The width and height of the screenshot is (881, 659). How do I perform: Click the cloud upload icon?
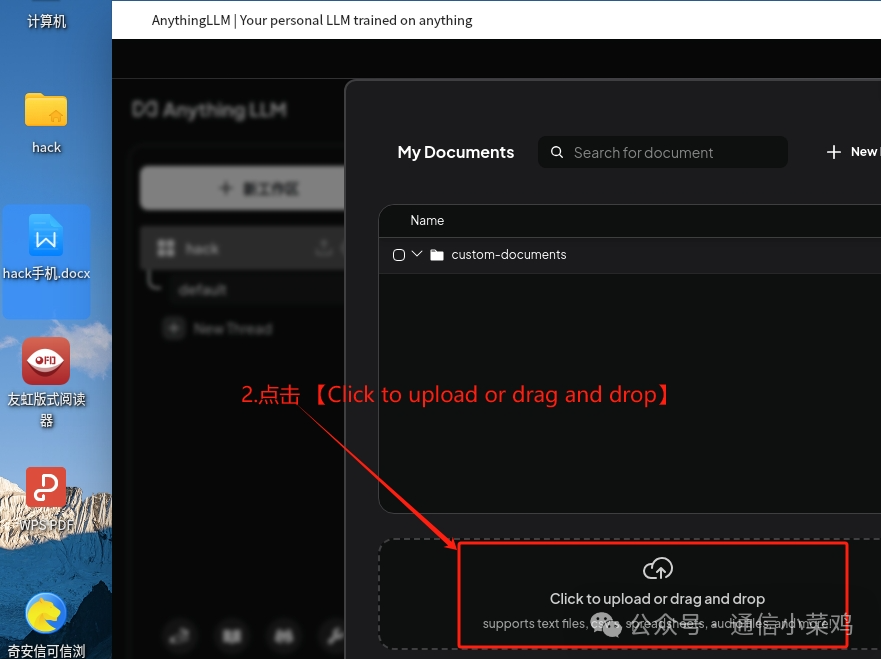(658, 569)
